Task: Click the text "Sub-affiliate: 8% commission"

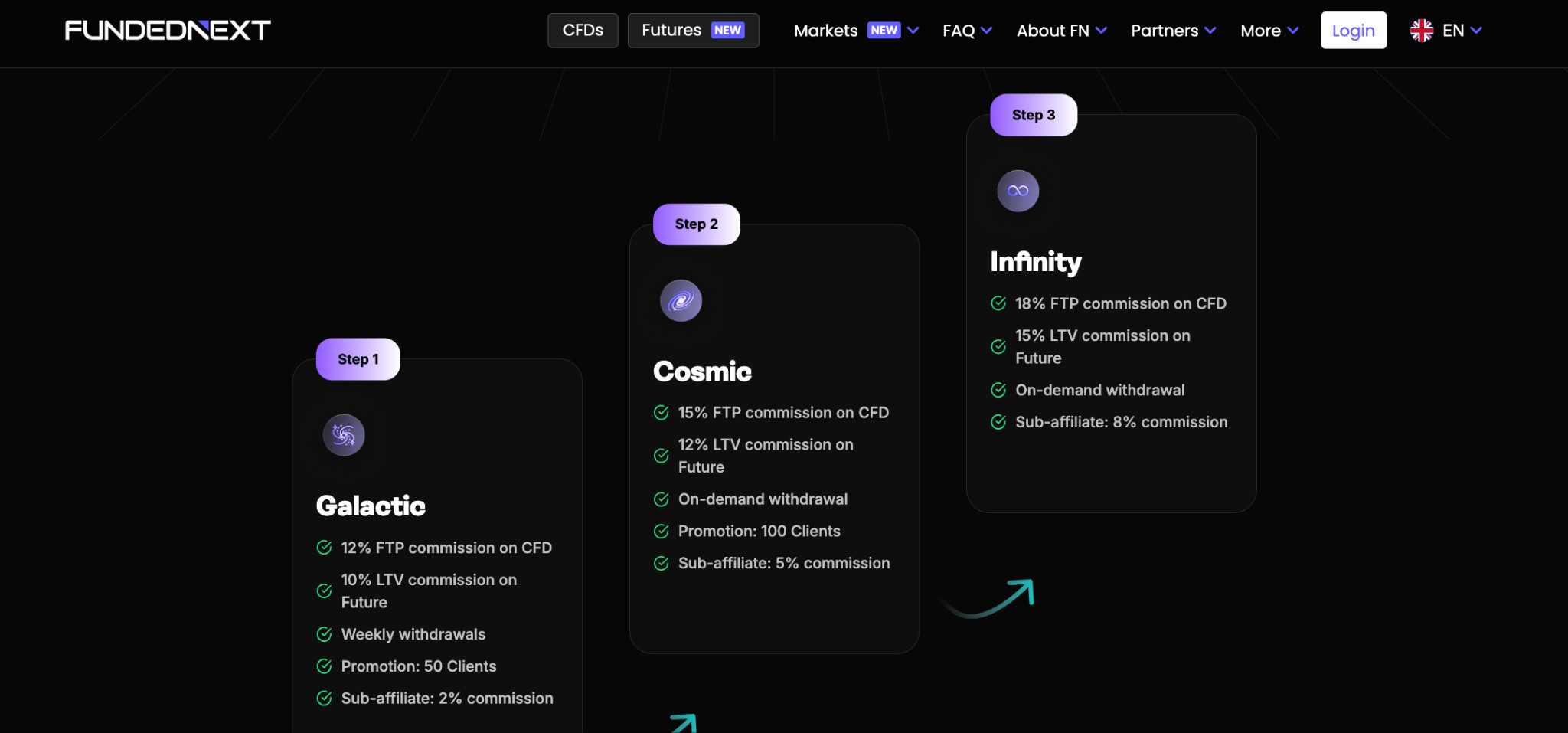Action: coord(1122,422)
